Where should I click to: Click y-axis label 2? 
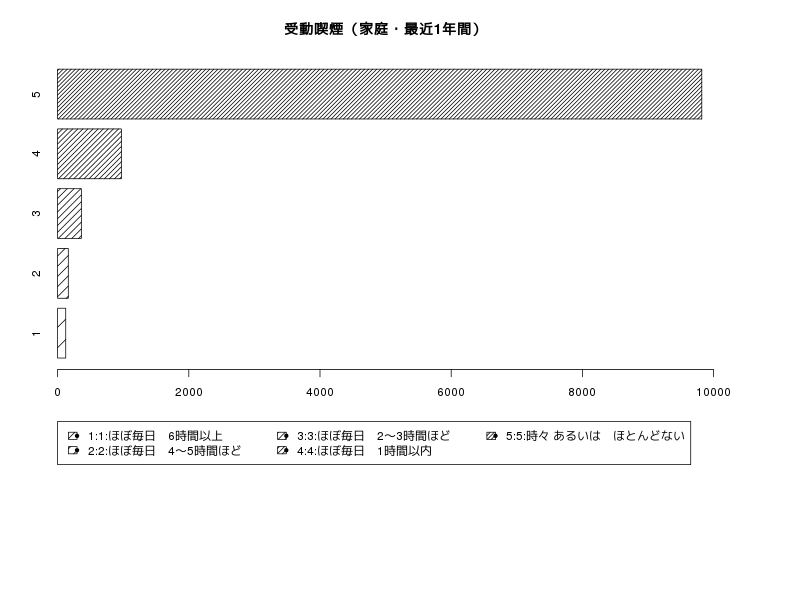36,273
